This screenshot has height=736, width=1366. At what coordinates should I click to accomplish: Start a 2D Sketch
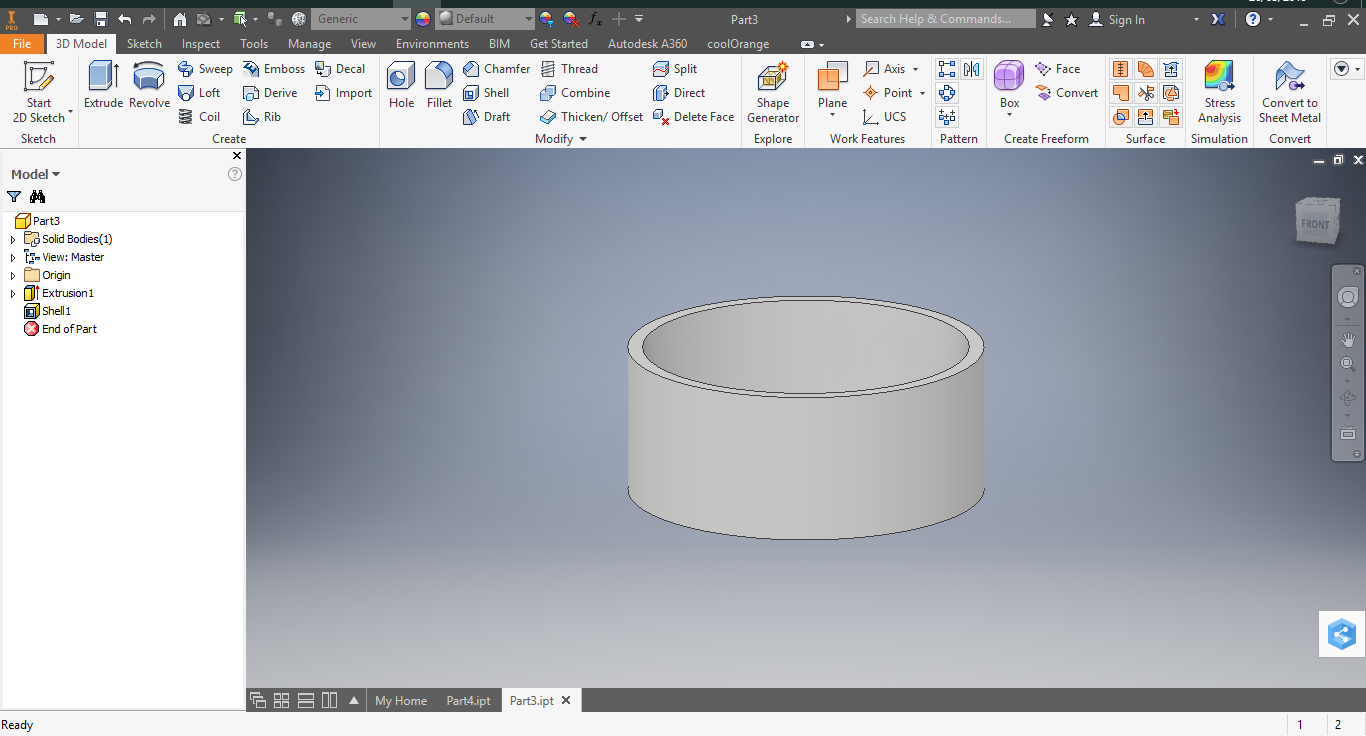39,92
